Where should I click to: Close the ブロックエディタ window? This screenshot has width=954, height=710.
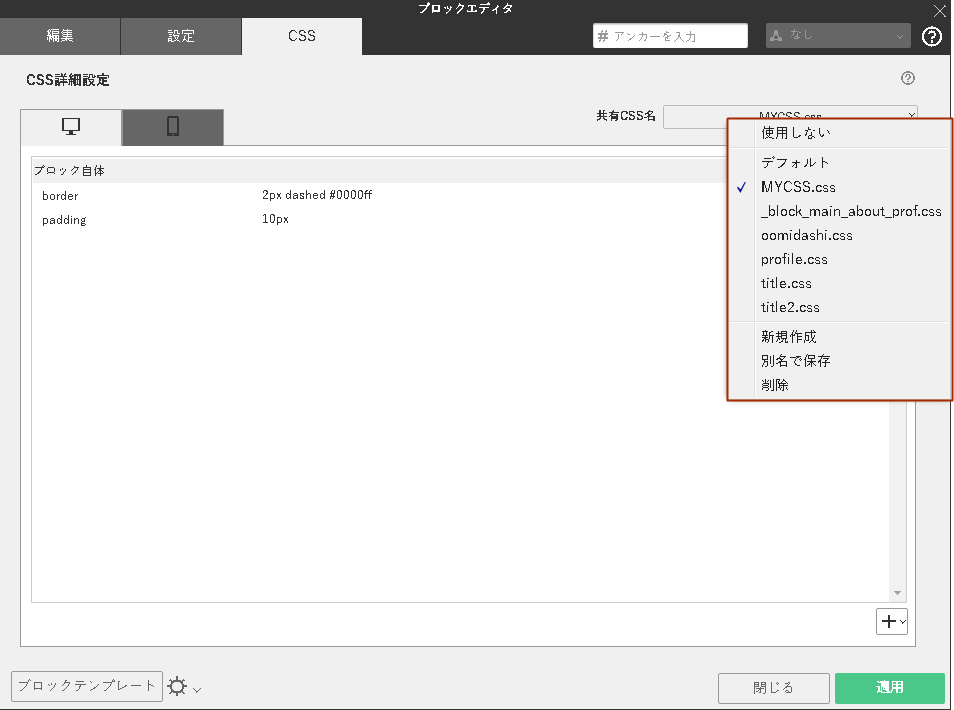coord(939,10)
